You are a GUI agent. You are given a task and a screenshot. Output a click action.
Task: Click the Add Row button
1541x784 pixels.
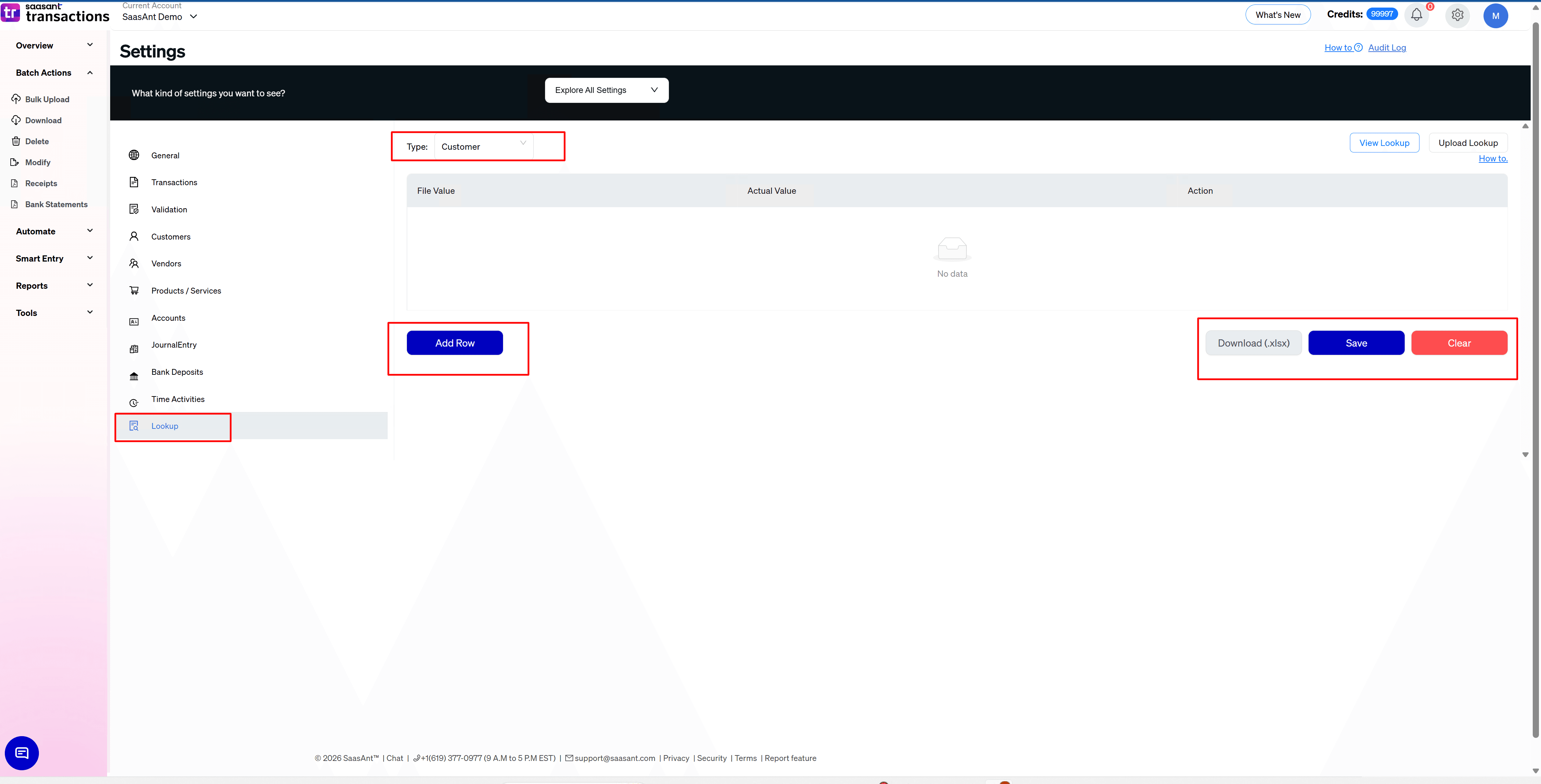[455, 343]
